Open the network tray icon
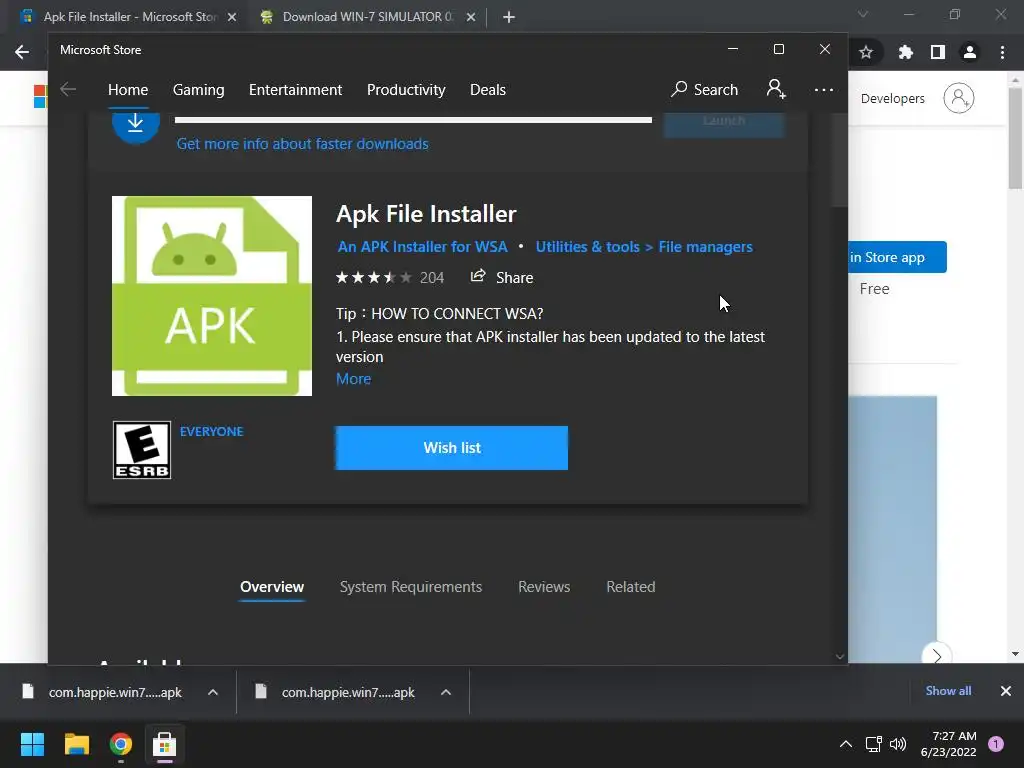Image resolution: width=1024 pixels, height=768 pixels. click(x=873, y=744)
